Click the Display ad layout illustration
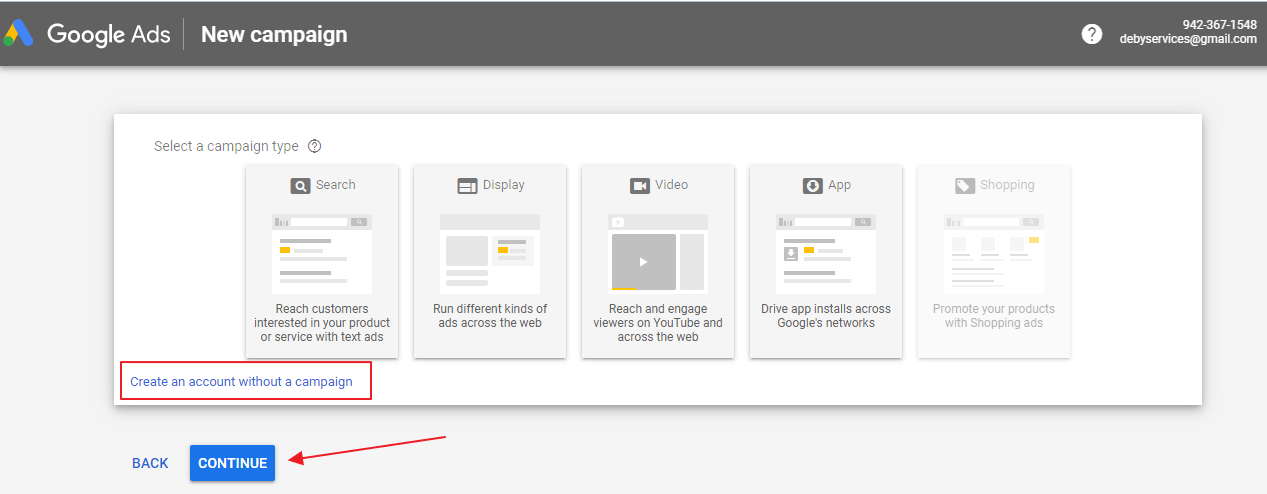Viewport: 1267px width, 494px height. [x=490, y=253]
